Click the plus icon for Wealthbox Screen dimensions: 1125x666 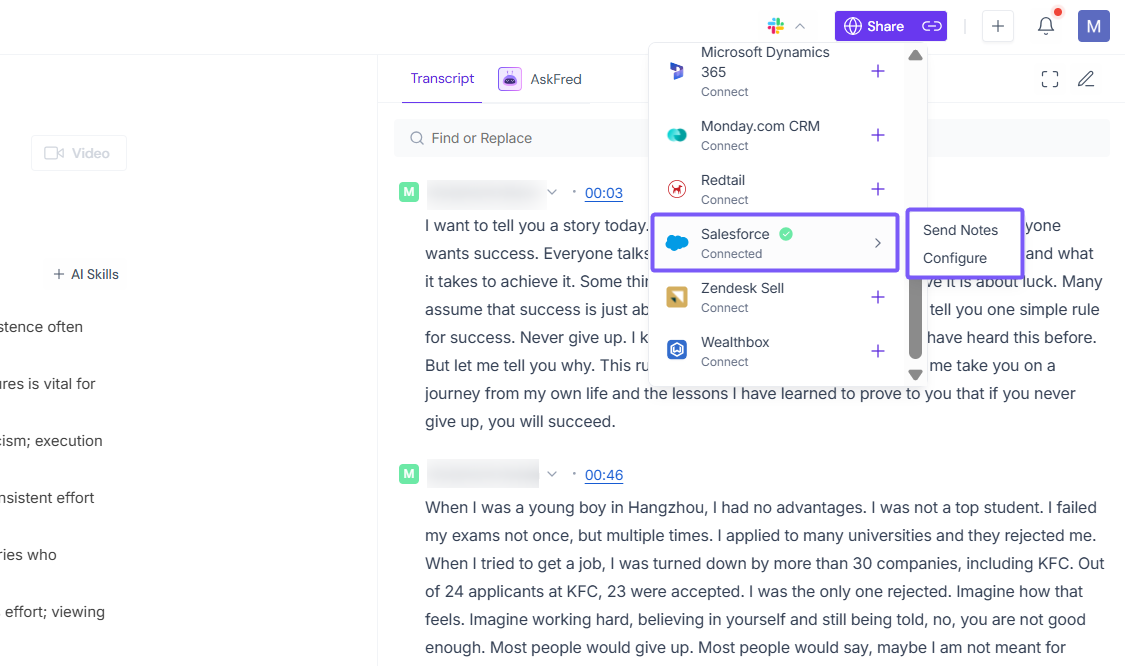click(878, 351)
